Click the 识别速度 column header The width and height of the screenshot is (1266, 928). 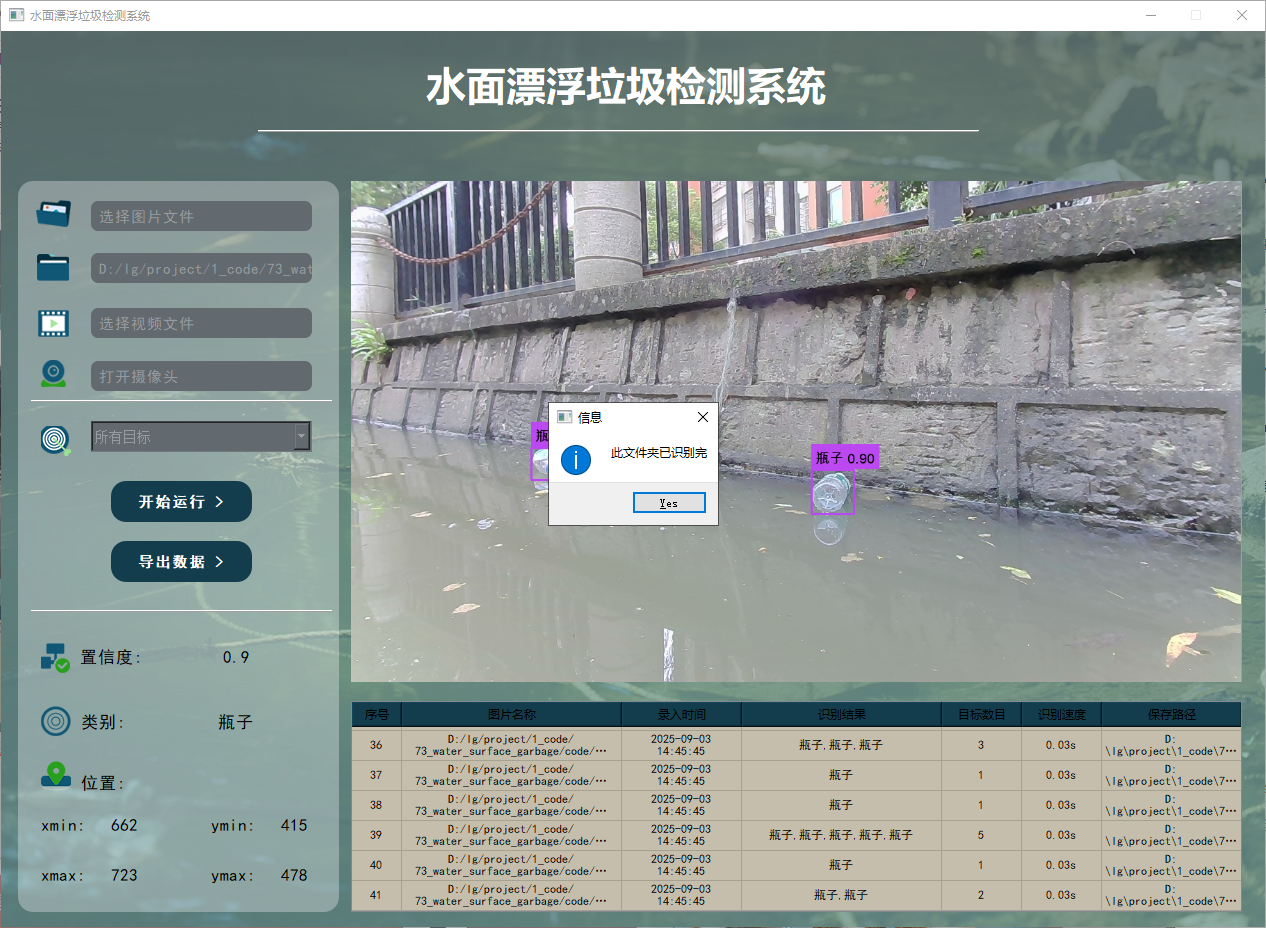(1061, 715)
